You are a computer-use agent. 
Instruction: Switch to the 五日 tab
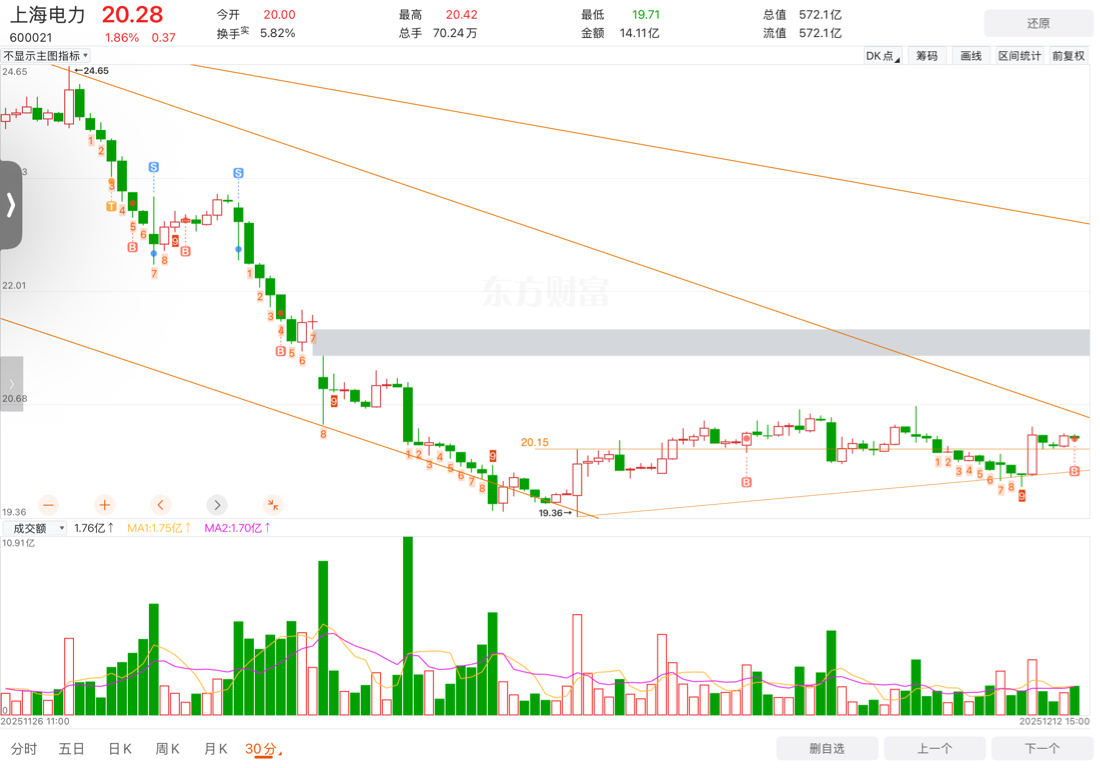click(x=72, y=749)
